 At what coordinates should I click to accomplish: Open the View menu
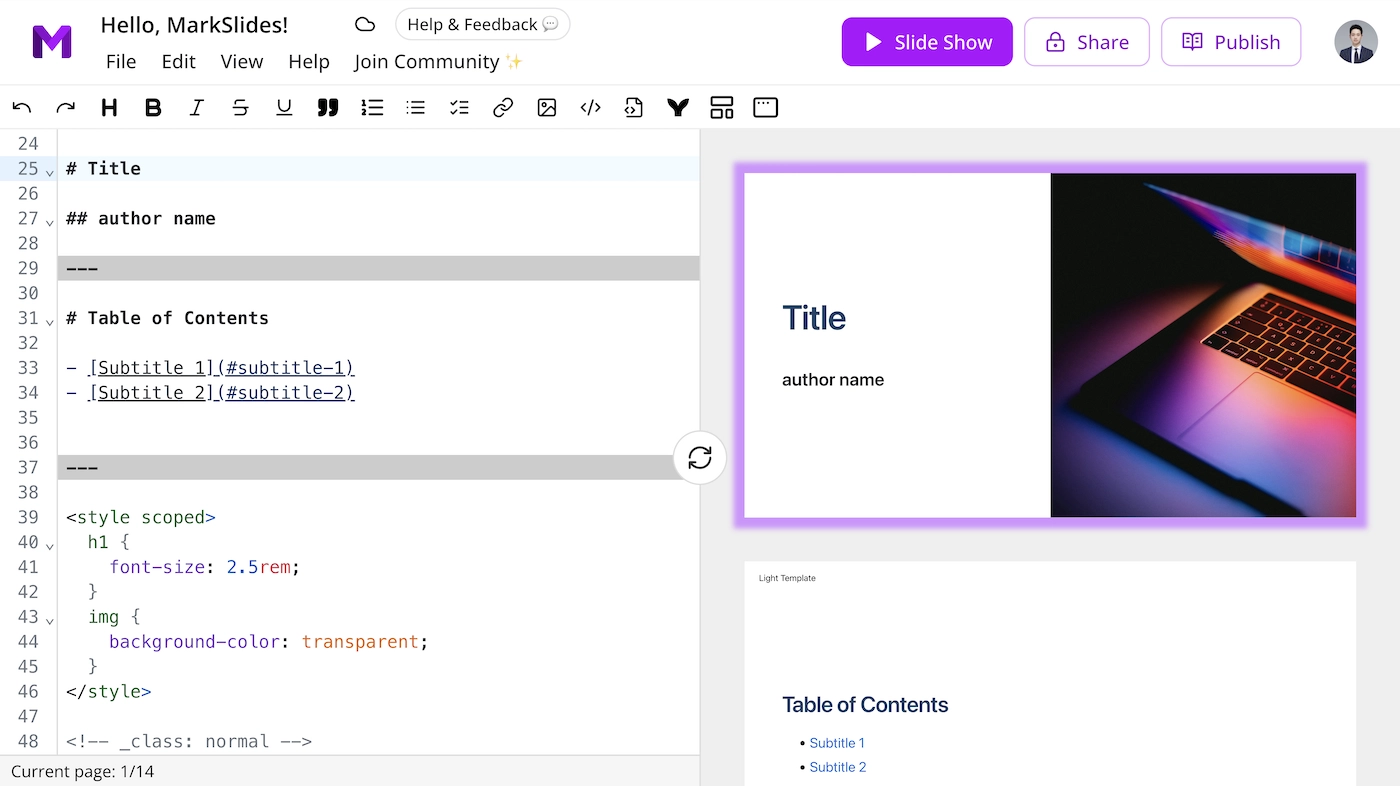click(x=242, y=61)
